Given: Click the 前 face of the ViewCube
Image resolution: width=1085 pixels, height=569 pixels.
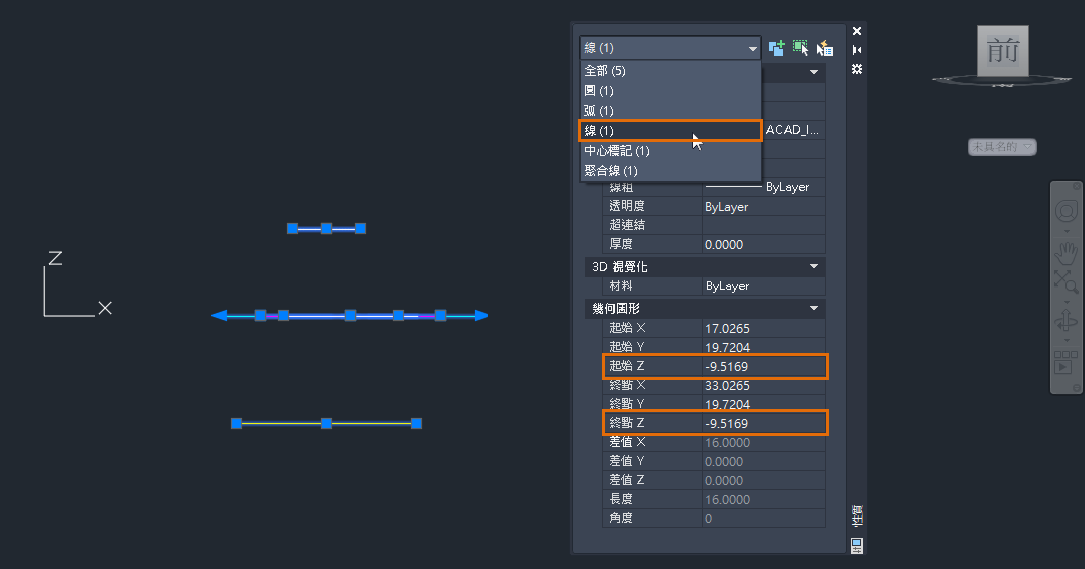Looking at the screenshot, I should pyautogui.click(x=1002, y=51).
